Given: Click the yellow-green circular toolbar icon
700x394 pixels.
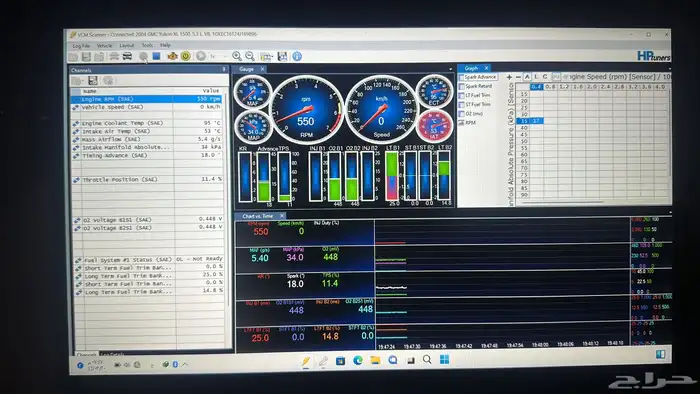Looking at the screenshot, I should coord(186,56).
